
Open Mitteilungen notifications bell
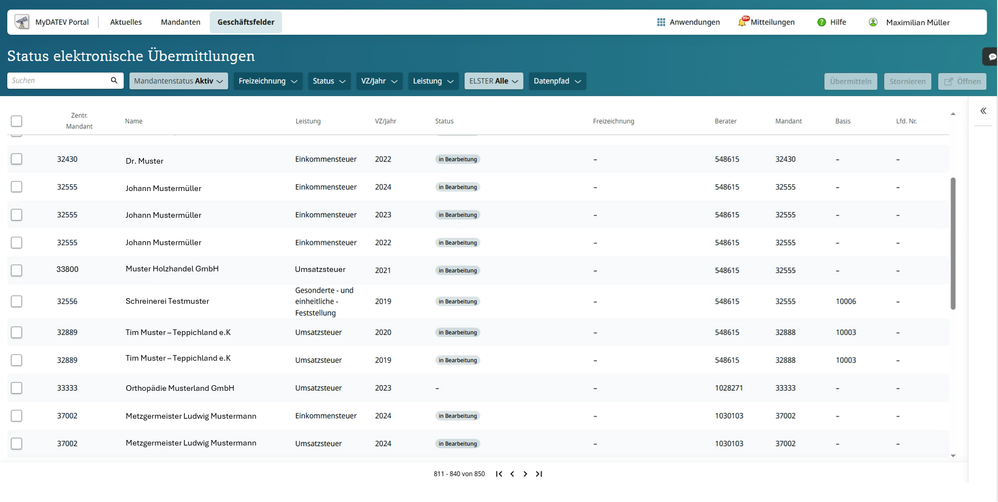pyautogui.click(x=743, y=22)
